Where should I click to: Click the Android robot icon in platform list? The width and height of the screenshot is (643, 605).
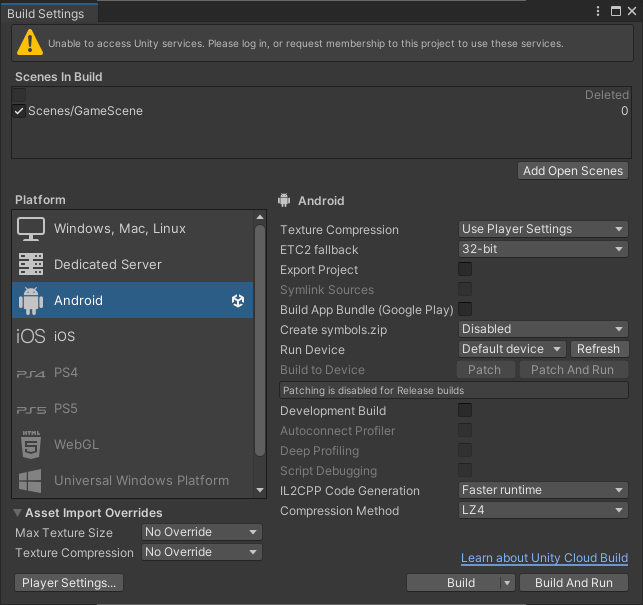pyautogui.click(x=31, y=300)
